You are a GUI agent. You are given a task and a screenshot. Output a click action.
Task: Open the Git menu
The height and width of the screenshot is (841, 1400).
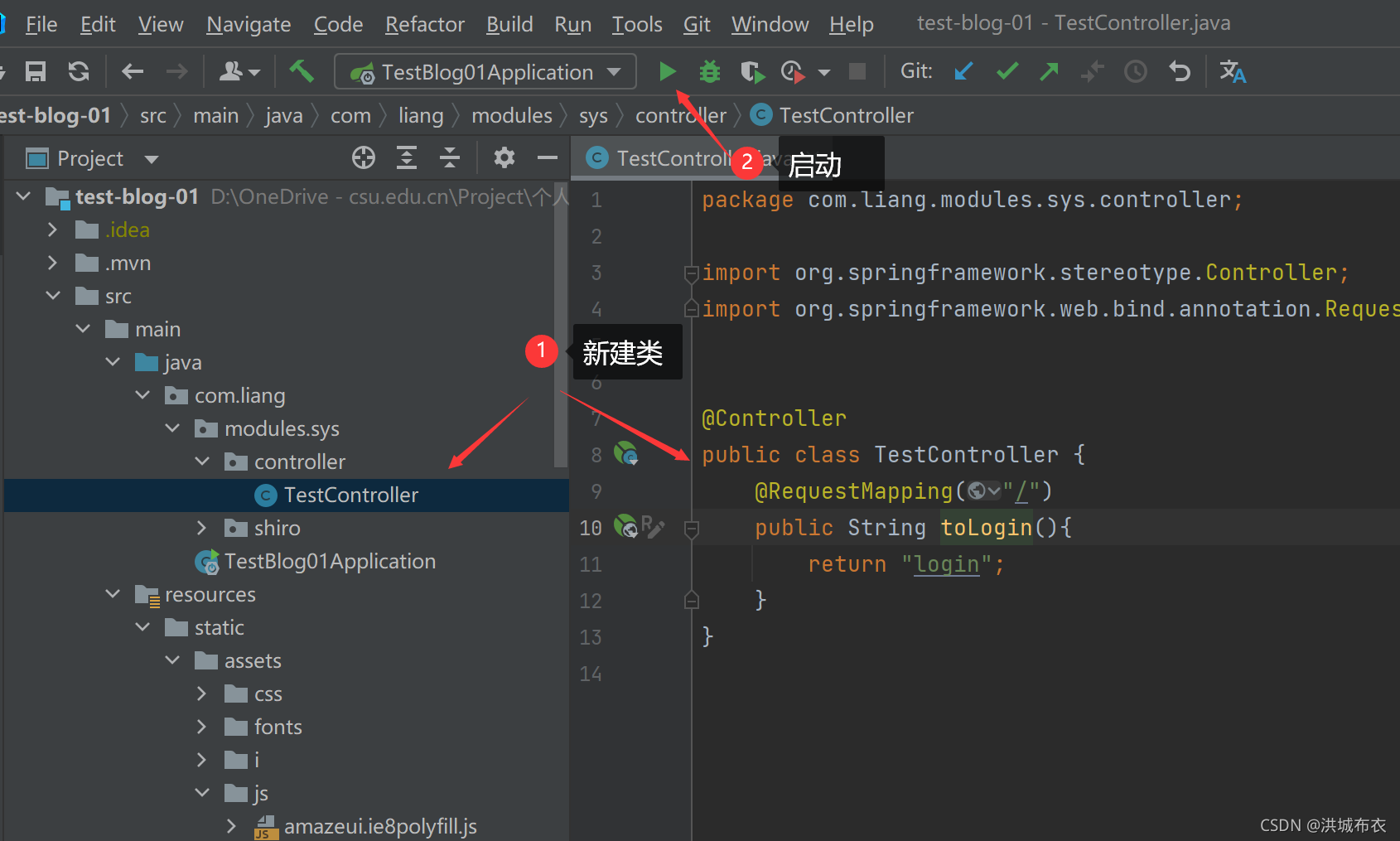697,24
